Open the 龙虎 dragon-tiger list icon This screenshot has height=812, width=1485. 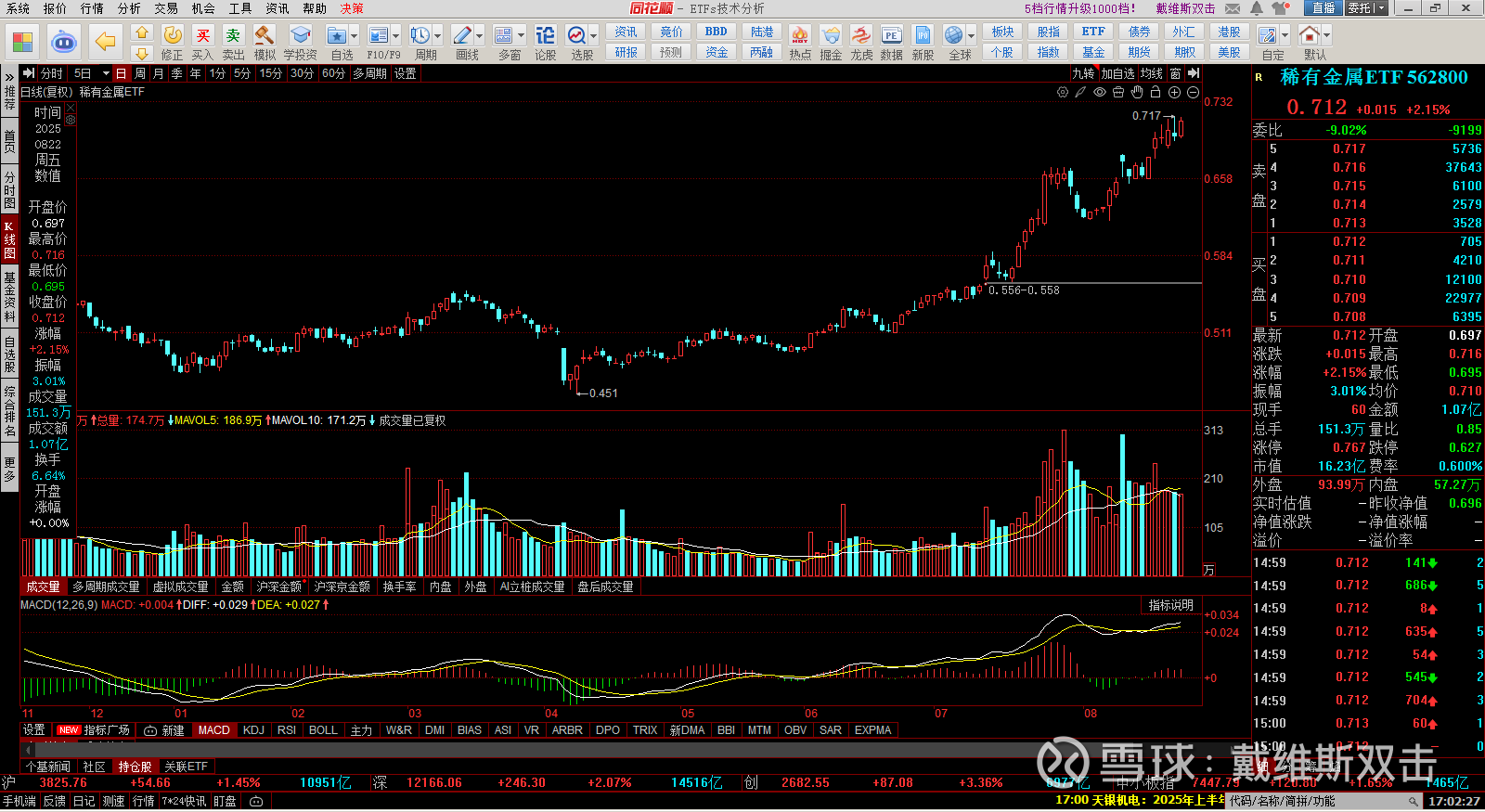click(x=861, y=43)
